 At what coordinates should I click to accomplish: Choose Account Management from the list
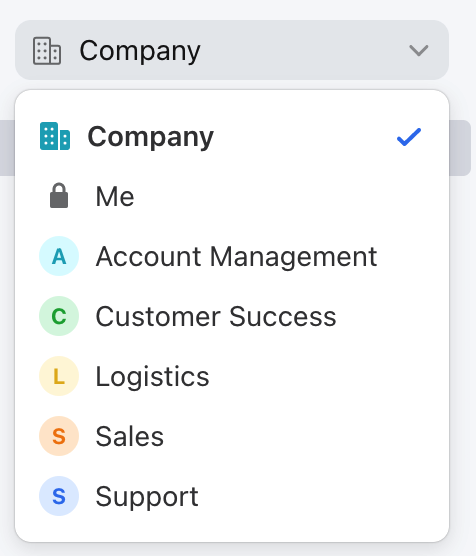(x=232, y=256)
